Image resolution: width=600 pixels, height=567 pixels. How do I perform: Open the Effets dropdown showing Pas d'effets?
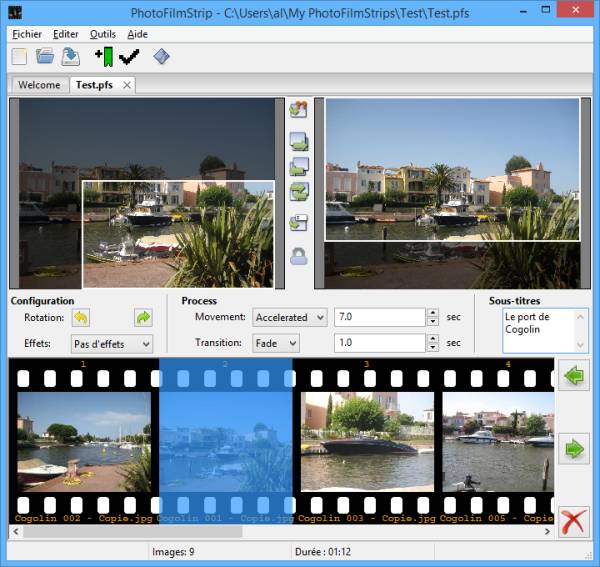pos(111,344)
